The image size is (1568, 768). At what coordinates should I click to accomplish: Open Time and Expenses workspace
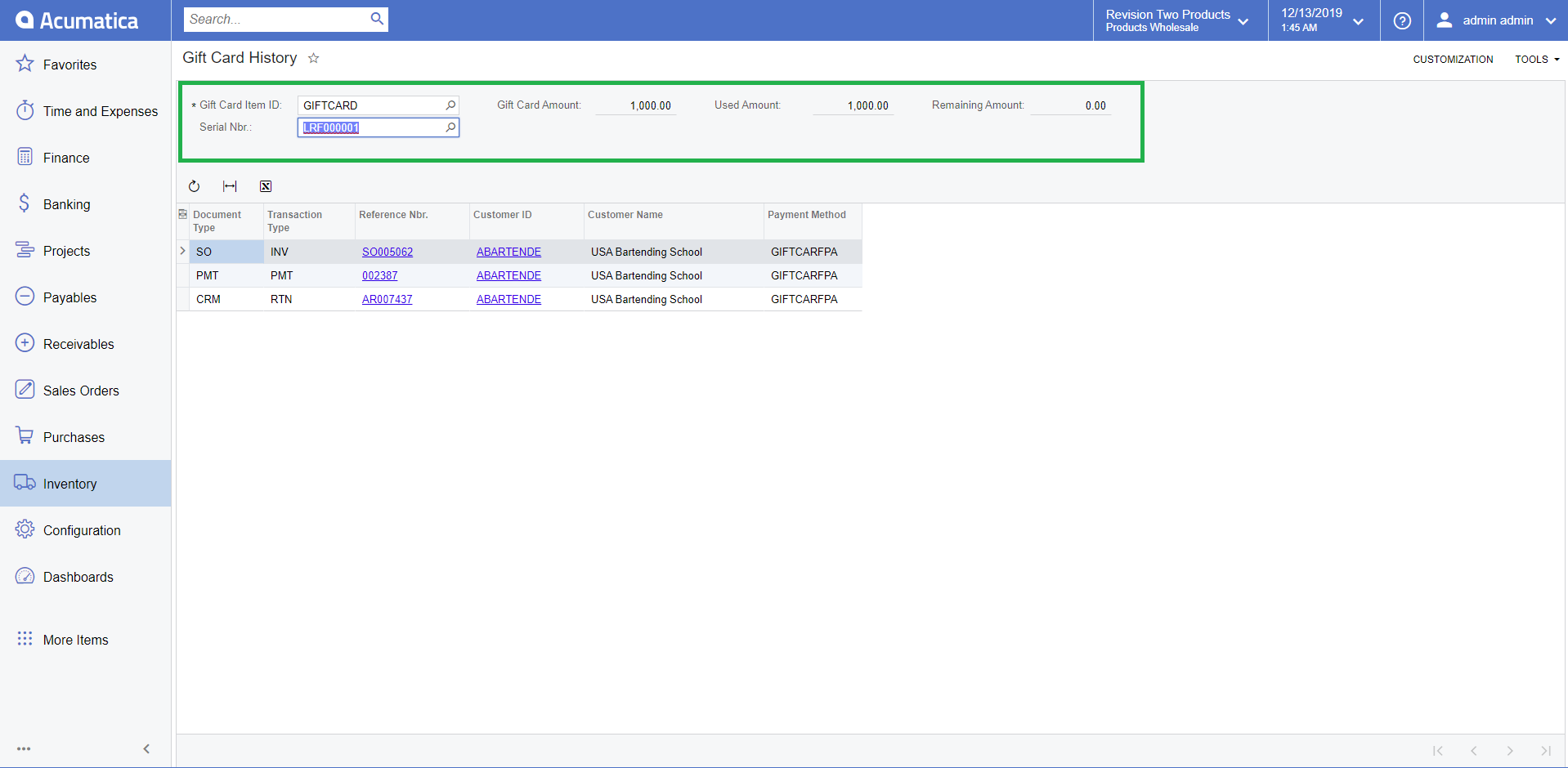pos(85,111)
